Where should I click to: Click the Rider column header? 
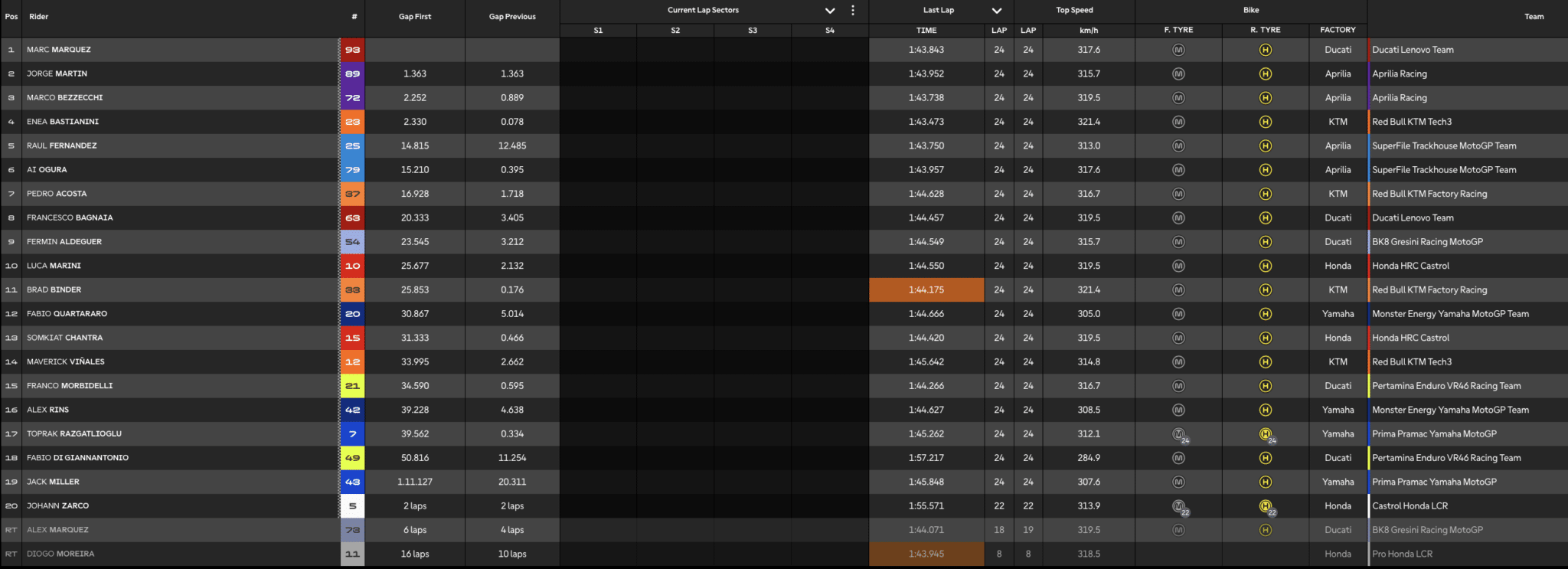pos(39,17)
